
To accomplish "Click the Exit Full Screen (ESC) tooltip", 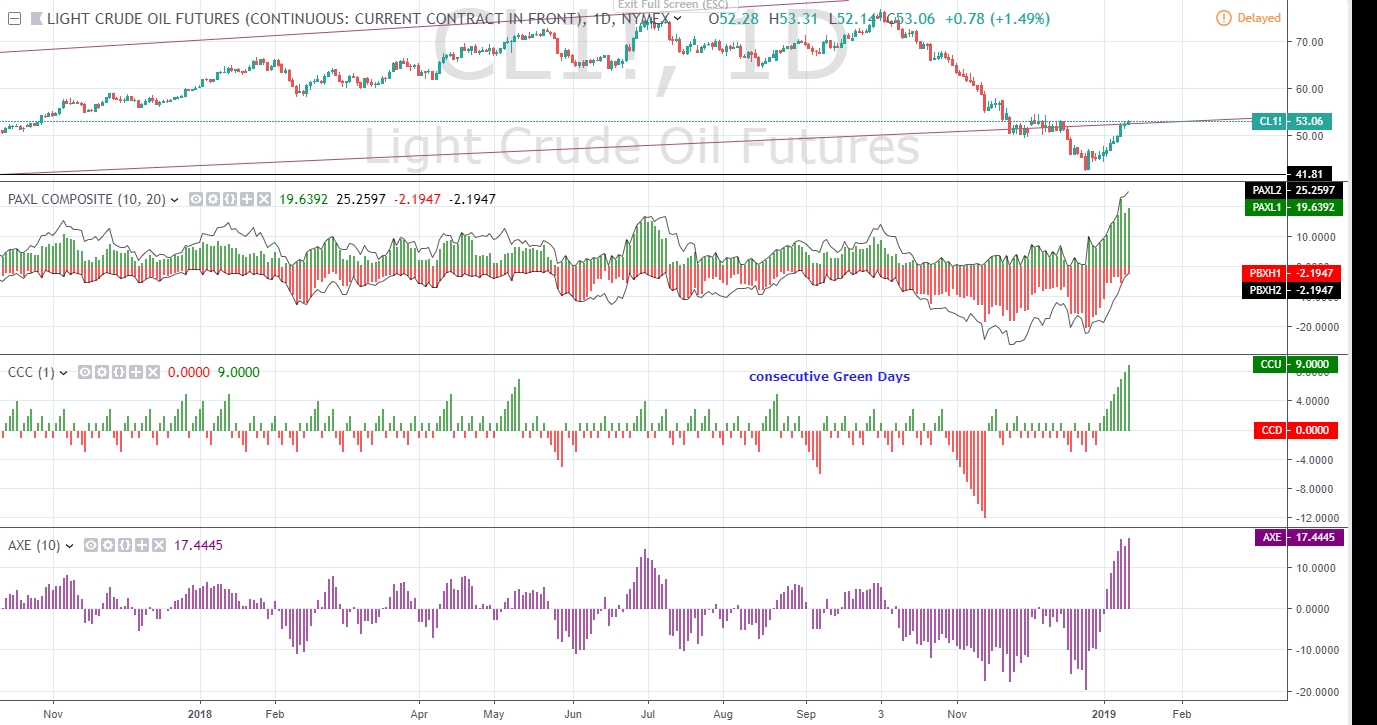I will tap(673, 5).
